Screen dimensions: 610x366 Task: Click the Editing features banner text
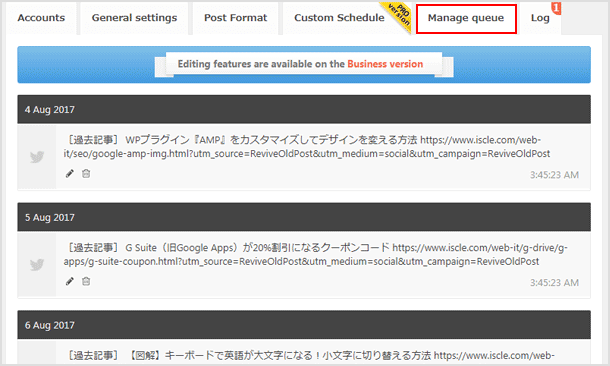pyautogui.click(x=300, y=64)
